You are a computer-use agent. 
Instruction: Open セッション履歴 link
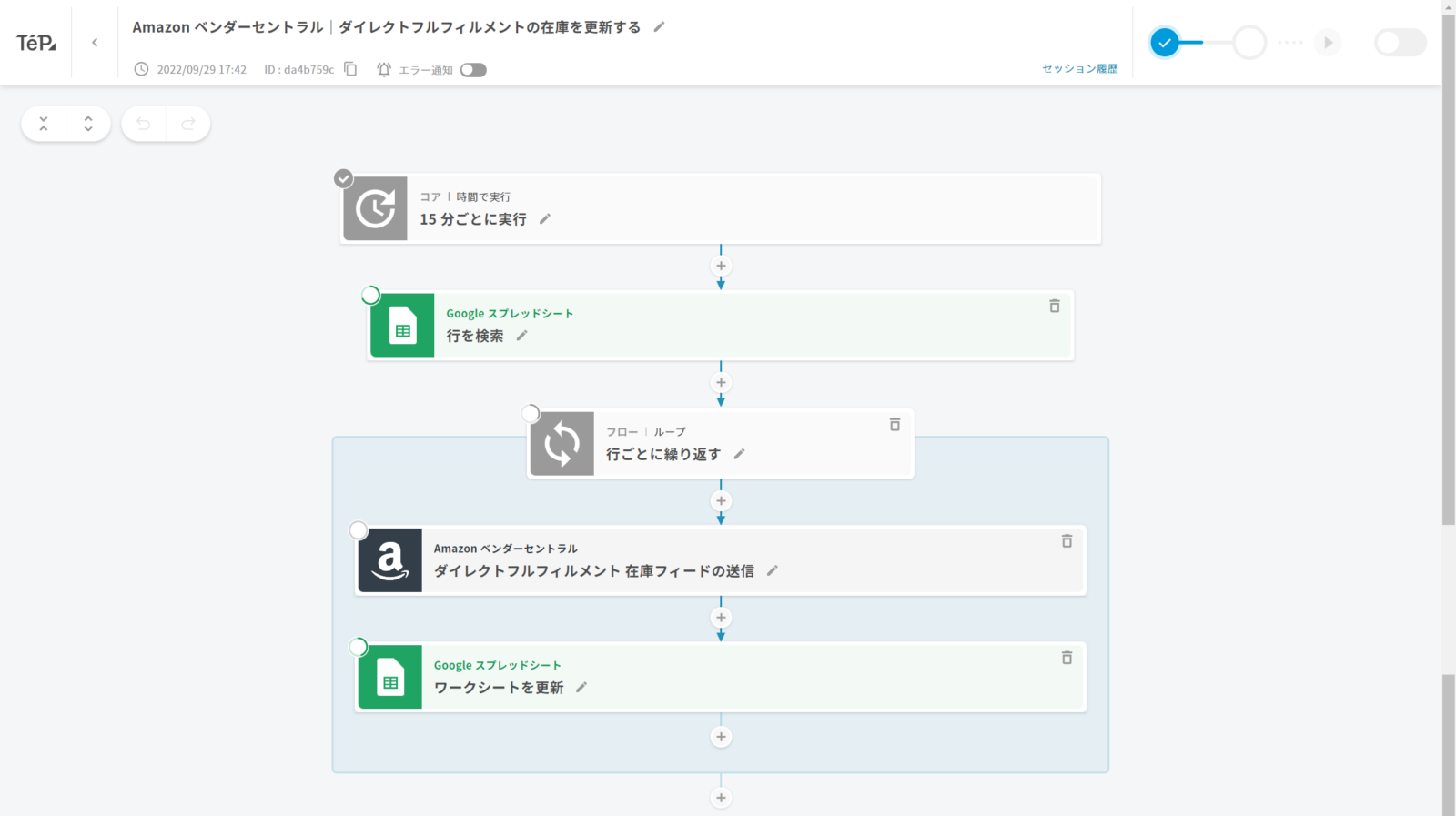point(1079,68)
